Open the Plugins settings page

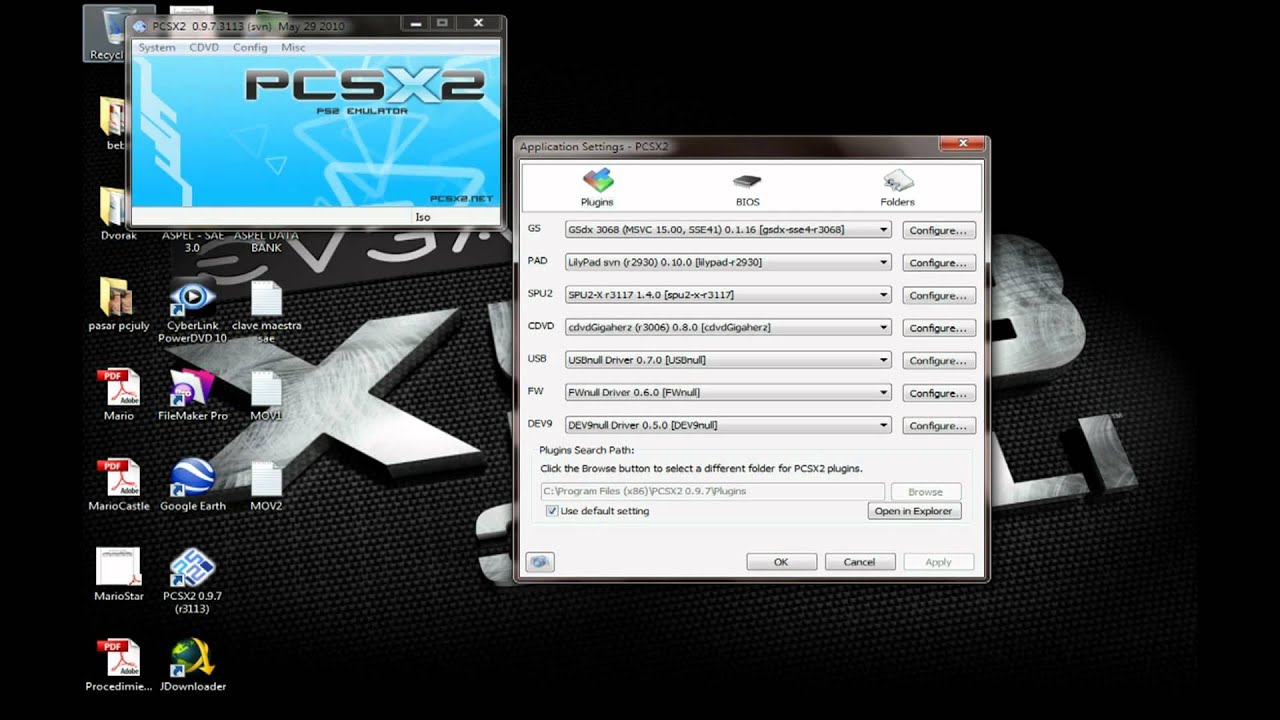(597, 187)
